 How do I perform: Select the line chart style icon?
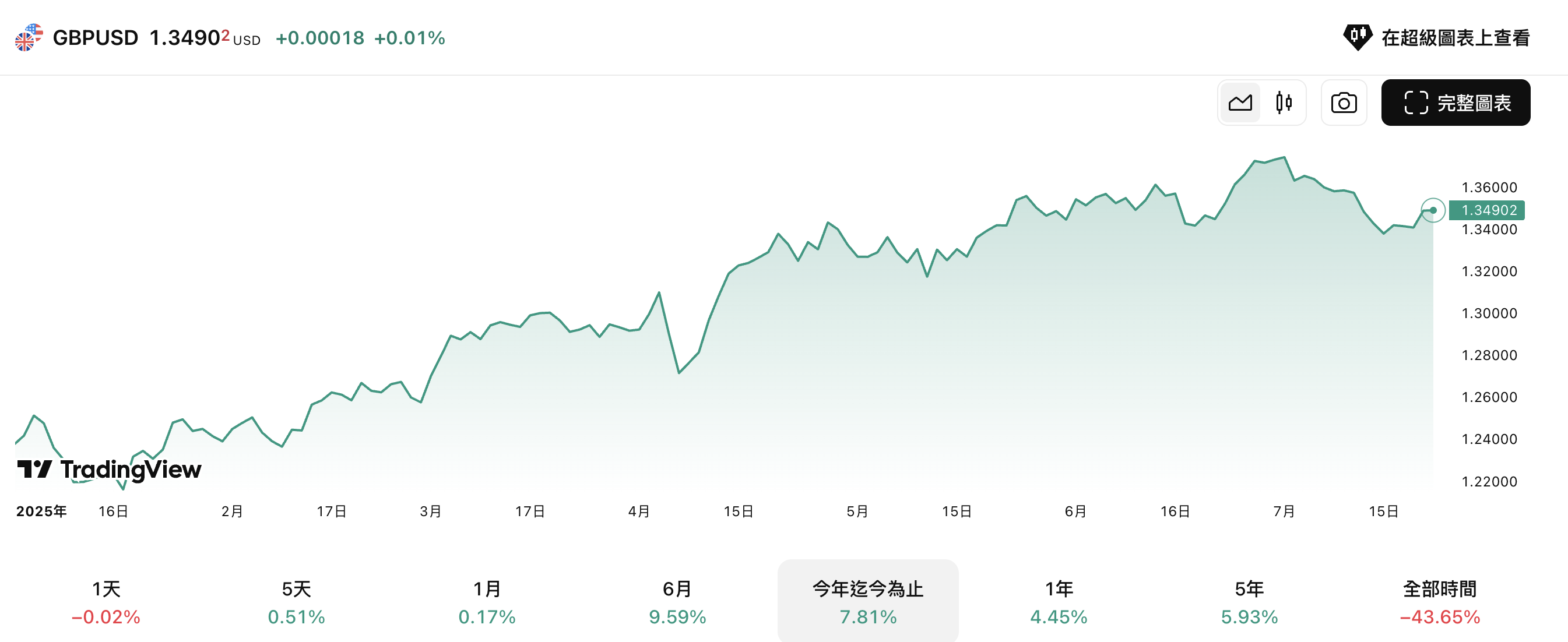(x=1240, y=102)
